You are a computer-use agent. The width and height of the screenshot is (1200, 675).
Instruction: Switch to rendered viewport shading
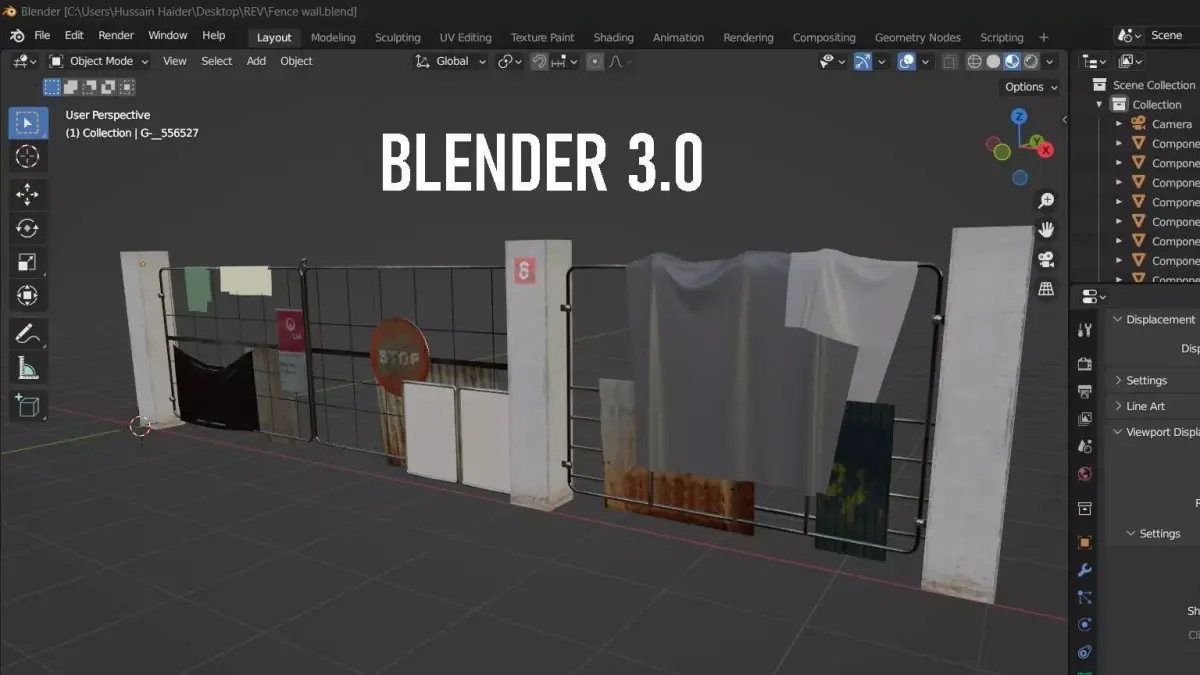pyautogui.click(x=1031, y=61)
